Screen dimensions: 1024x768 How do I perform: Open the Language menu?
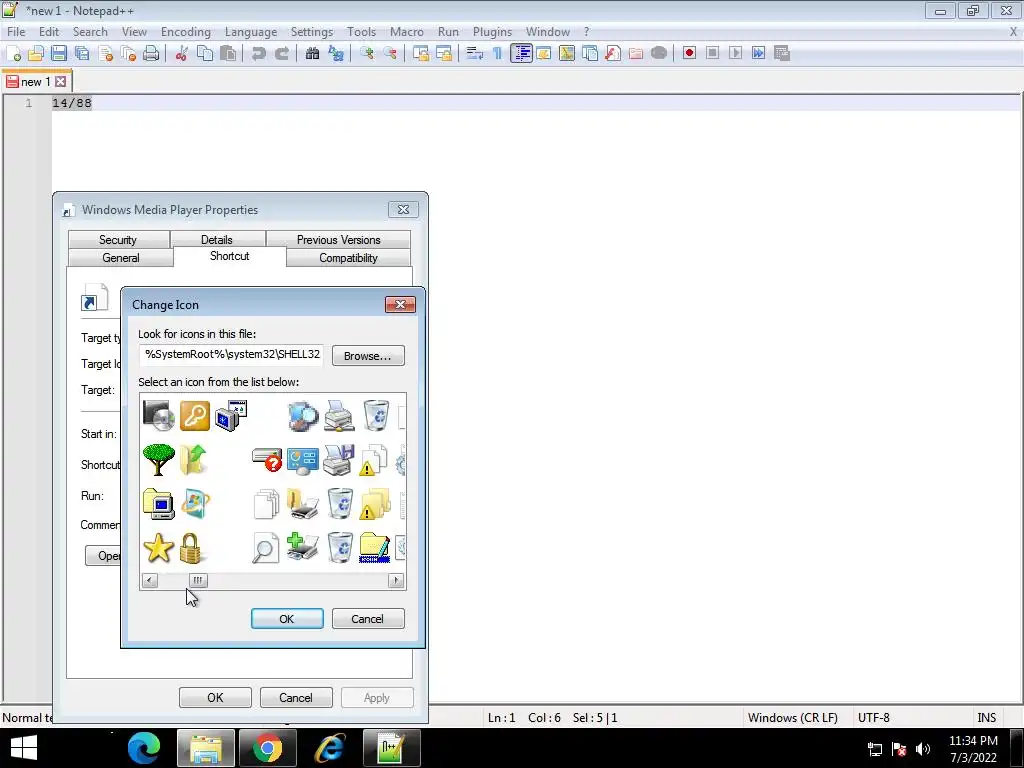click(251, 31)
